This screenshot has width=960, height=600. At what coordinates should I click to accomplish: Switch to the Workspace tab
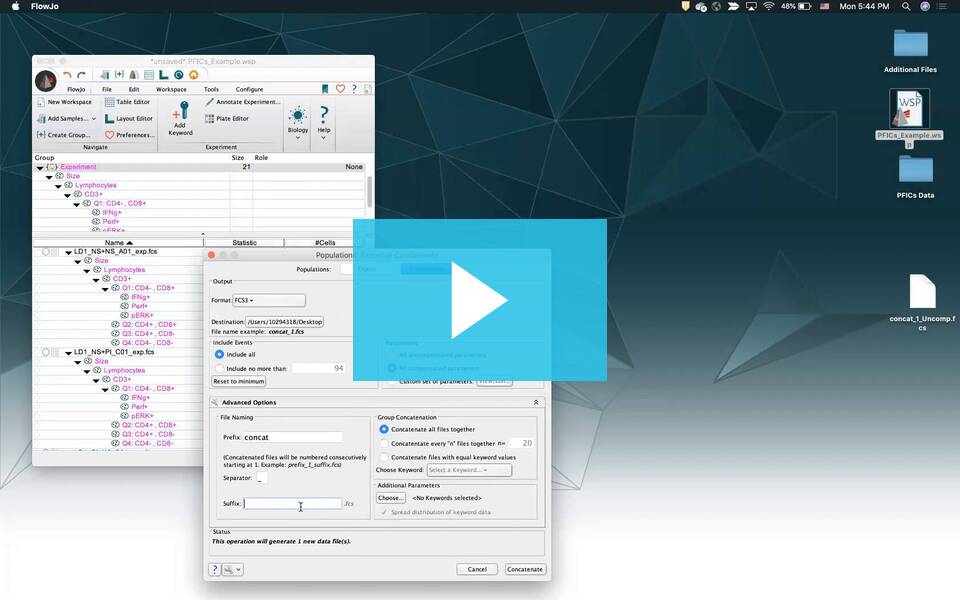171,89
